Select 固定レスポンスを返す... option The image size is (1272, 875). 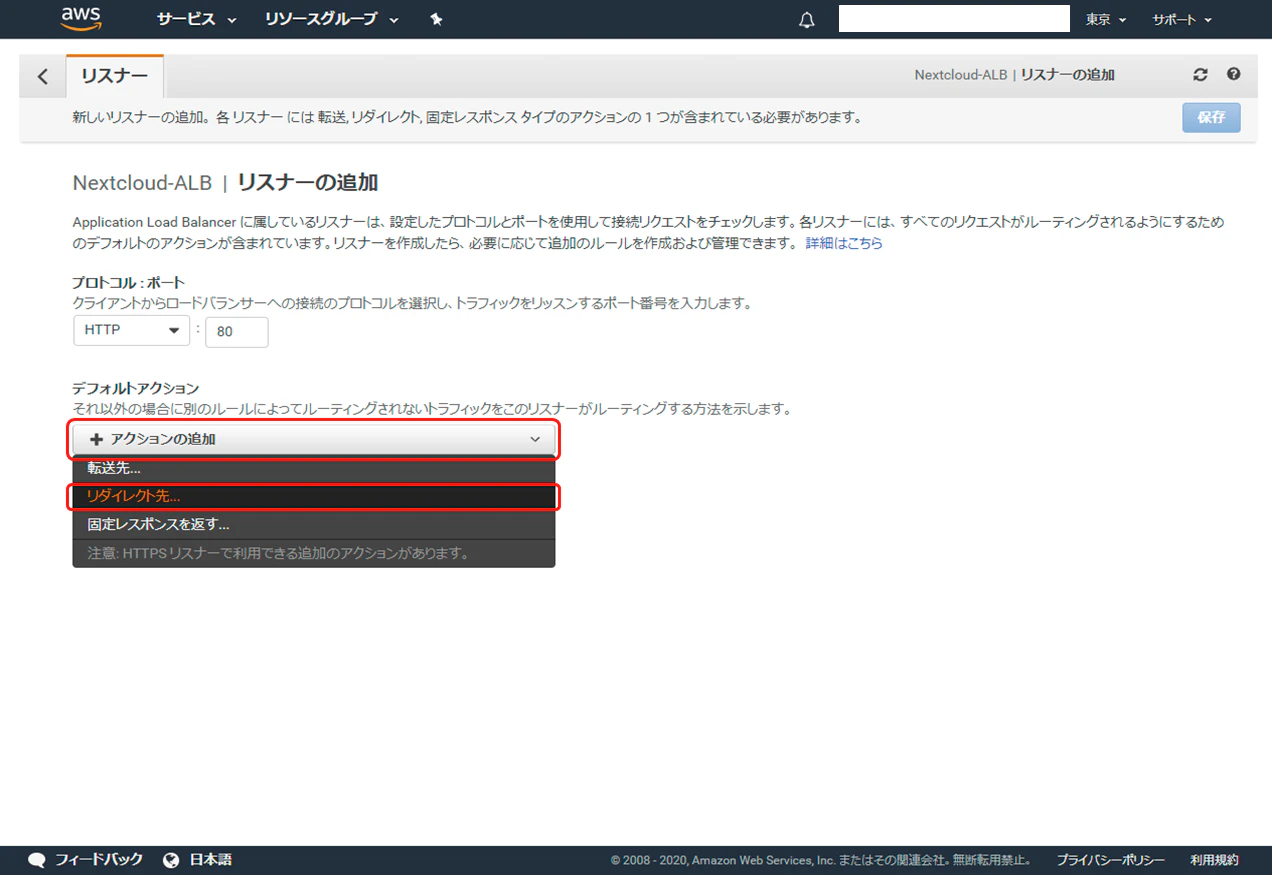tap(313, 524)
